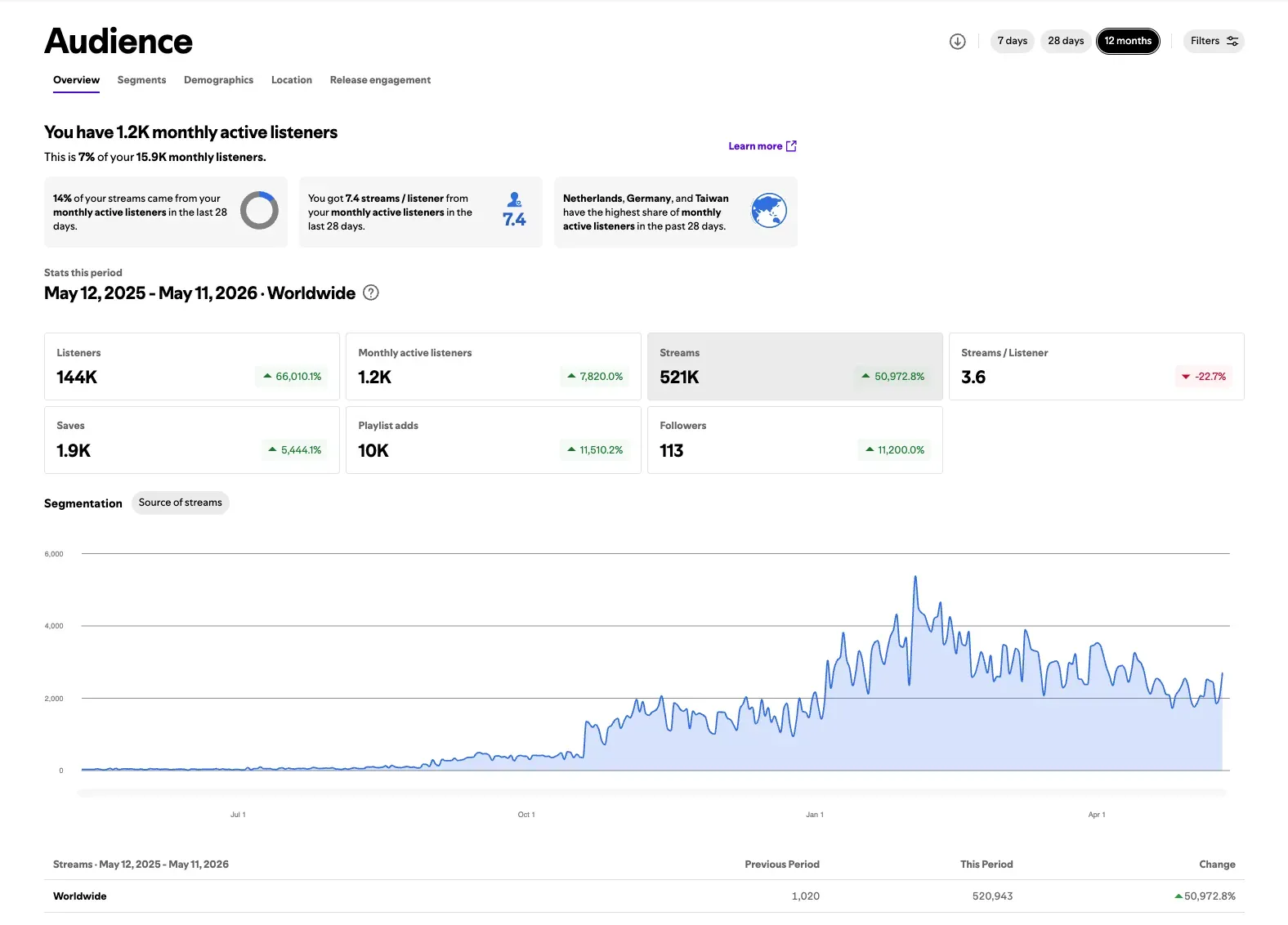This screenshot has height=925, width=1288.
Task: Click the Previous Period column header
Action: (782, 865)
